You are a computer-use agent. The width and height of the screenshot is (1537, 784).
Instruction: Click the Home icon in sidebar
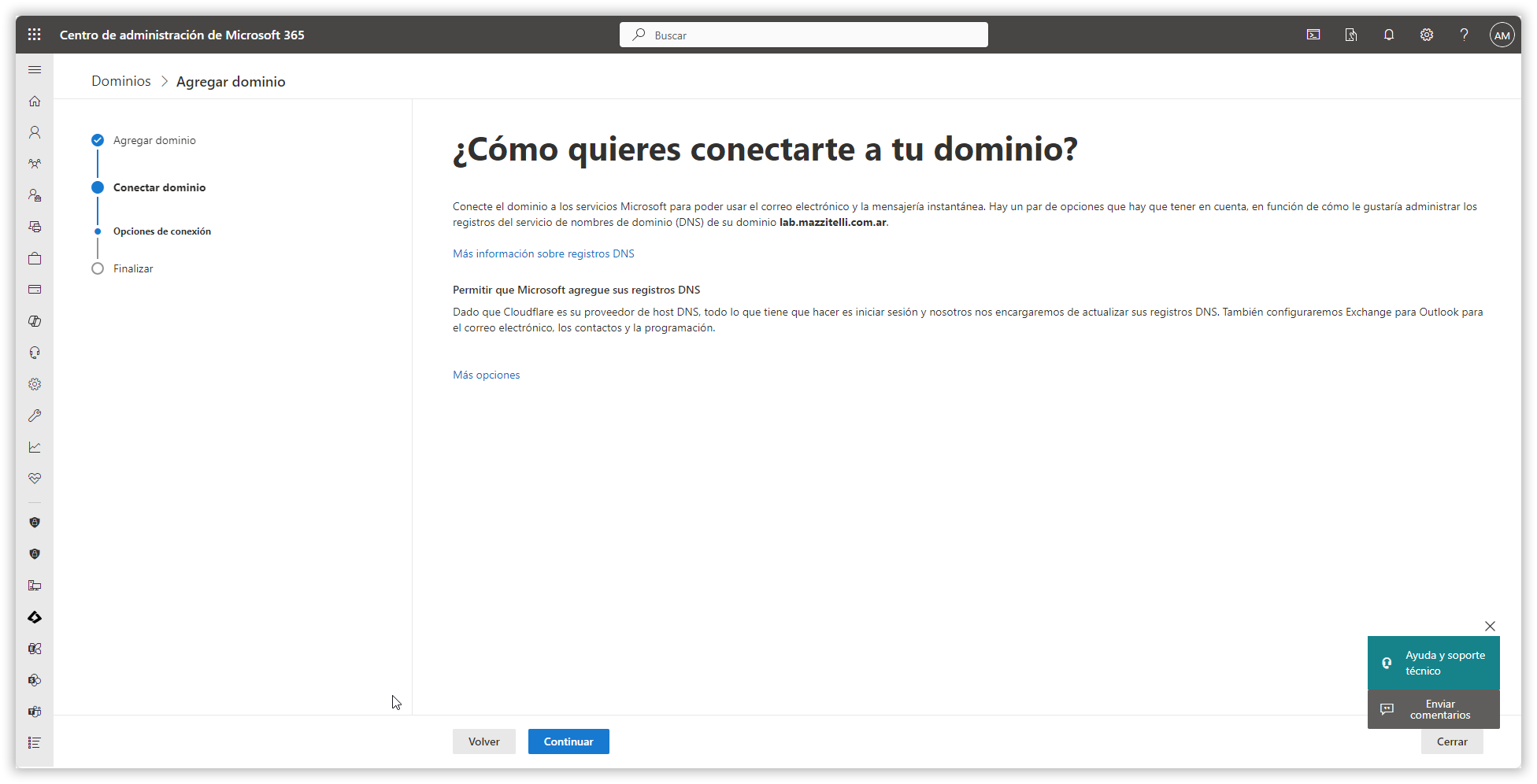(x=35, y=101)
